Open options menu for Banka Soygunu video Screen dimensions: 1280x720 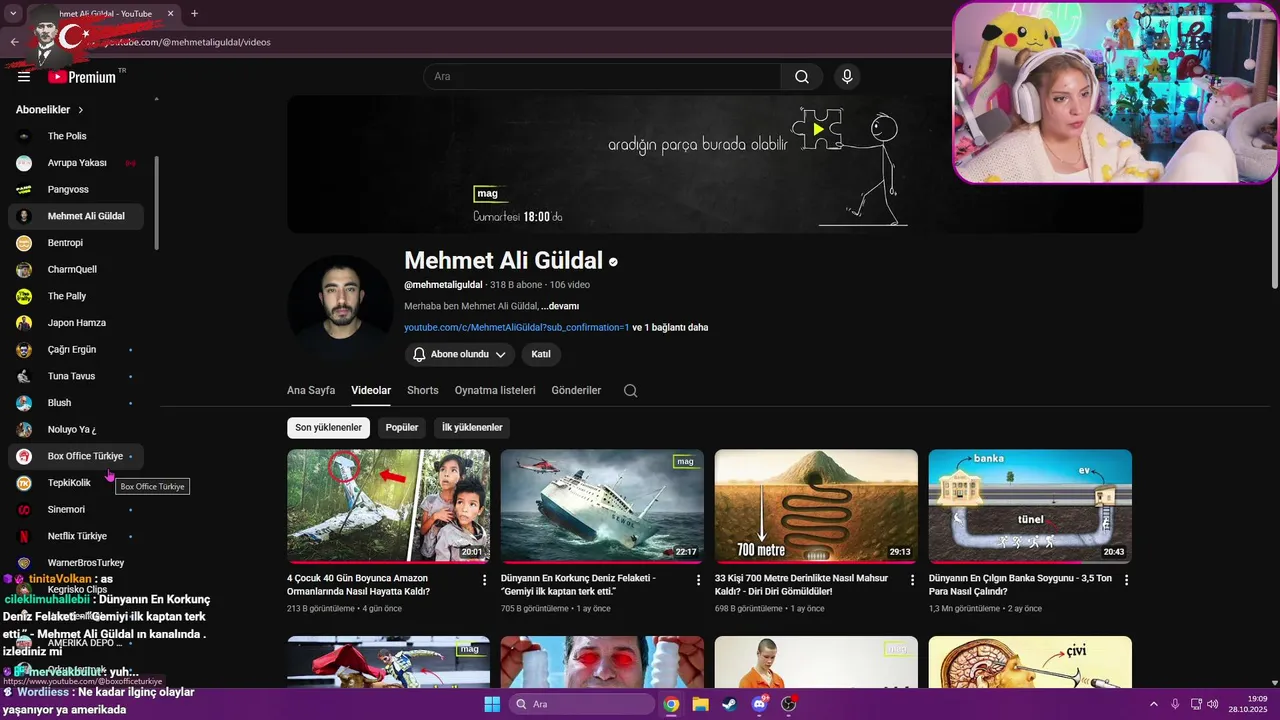1127,580
